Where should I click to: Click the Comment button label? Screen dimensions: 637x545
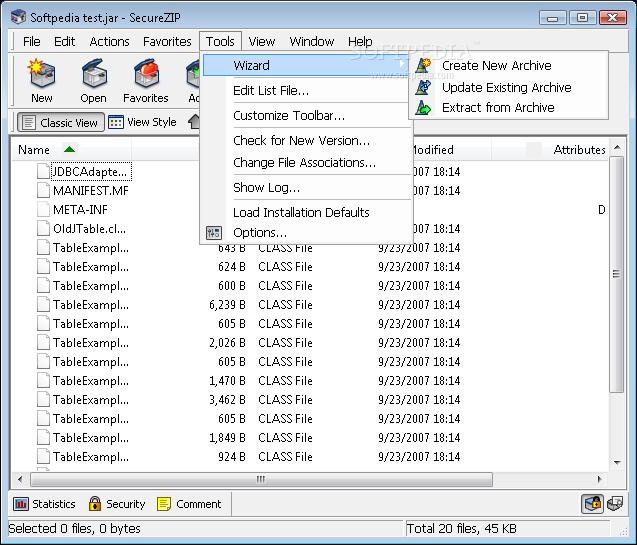tap(199, 504)
